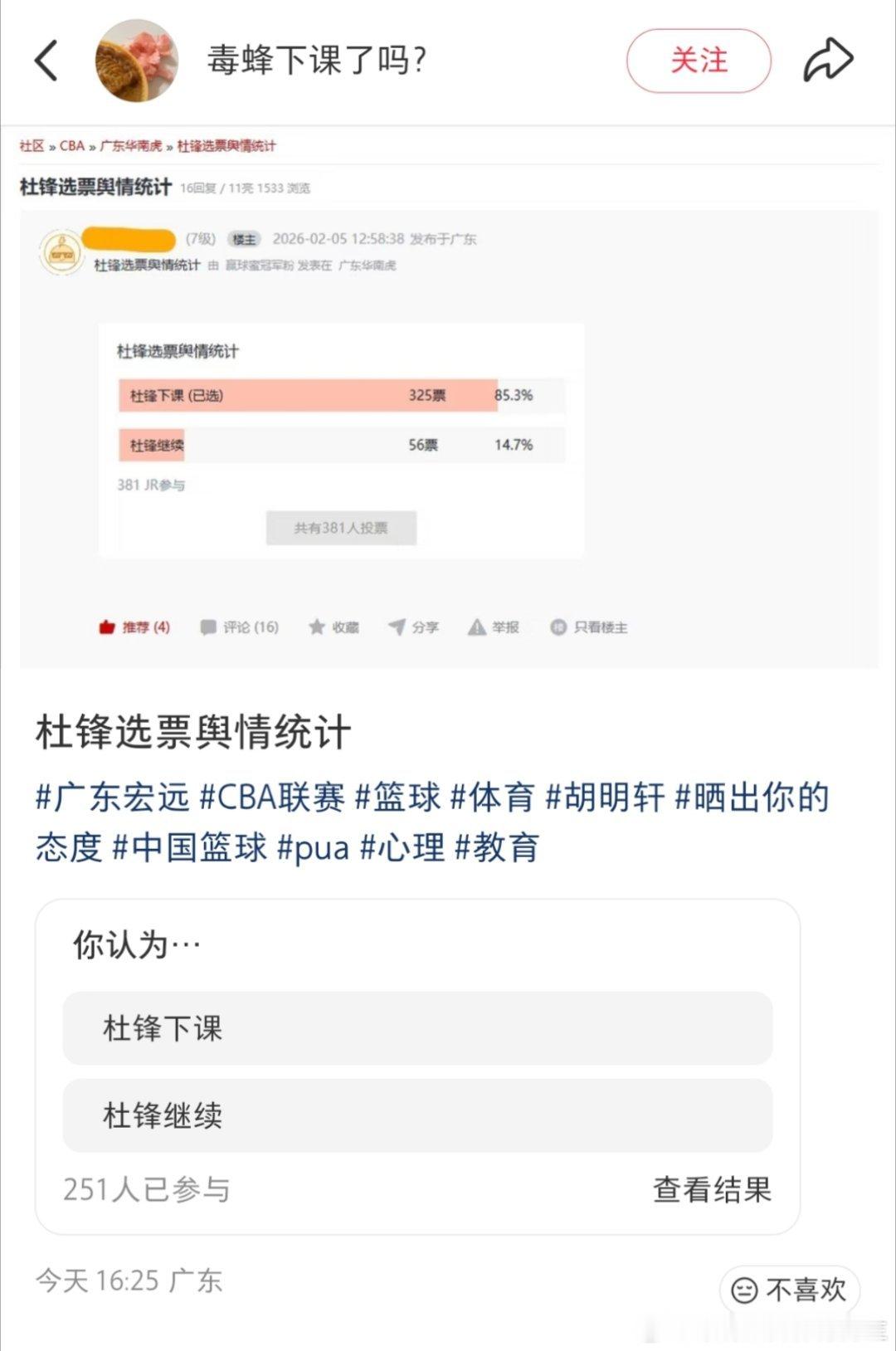Select poll option 杜锋继续

[419, 1116]
